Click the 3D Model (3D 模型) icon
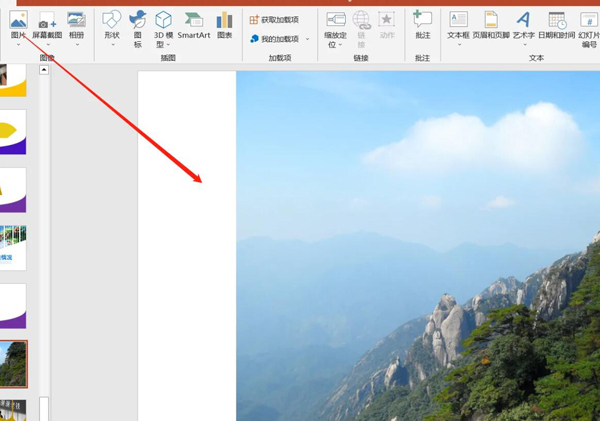This screenshot has width=600, height=421. [163, 20]
